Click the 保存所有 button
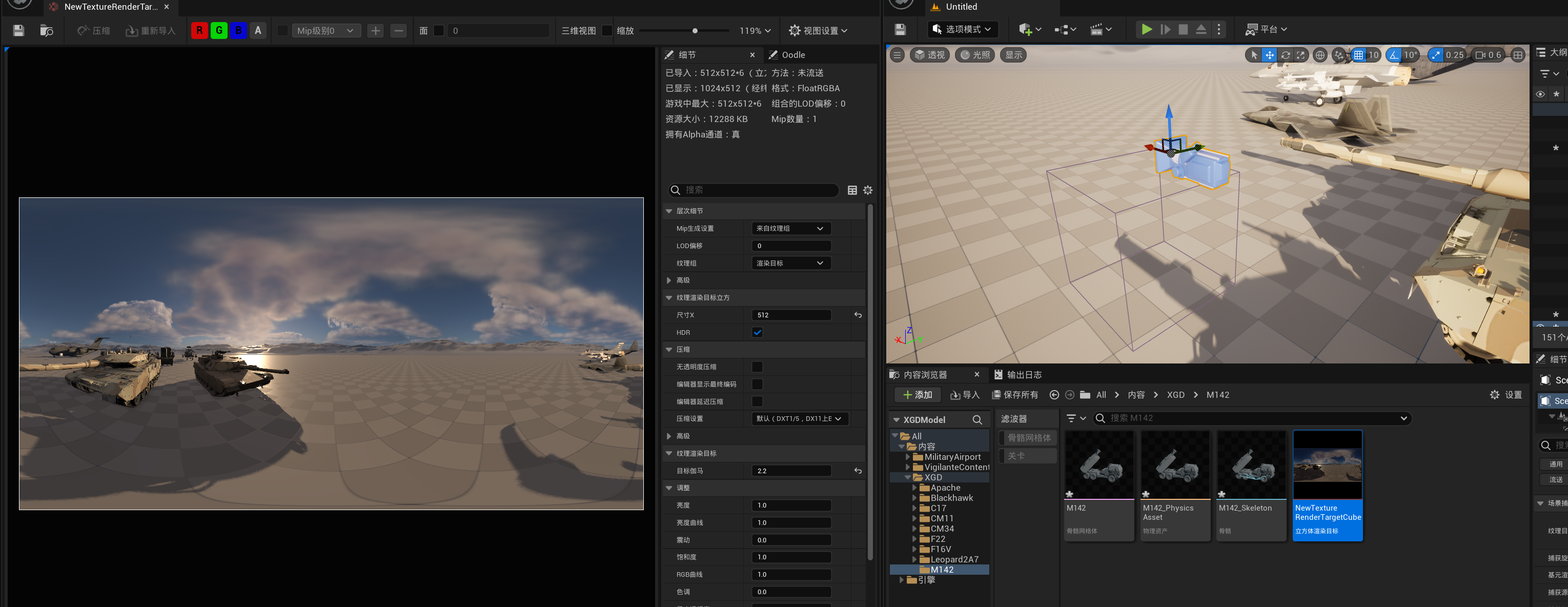The width and height of the screenshot is (1568, 607). [1015, 395]
